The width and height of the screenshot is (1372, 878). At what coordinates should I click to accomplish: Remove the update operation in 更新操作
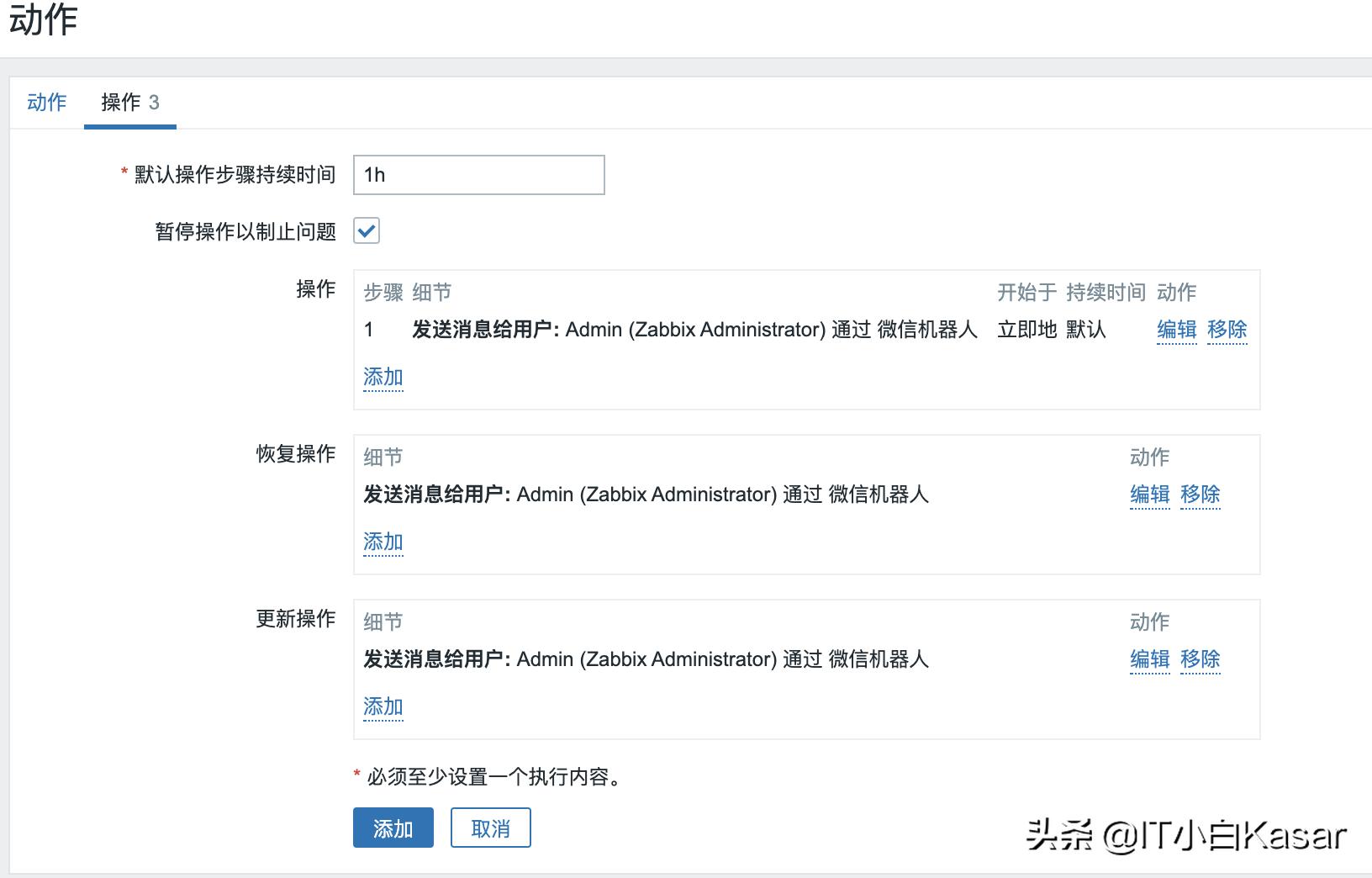pos(1200,660)
